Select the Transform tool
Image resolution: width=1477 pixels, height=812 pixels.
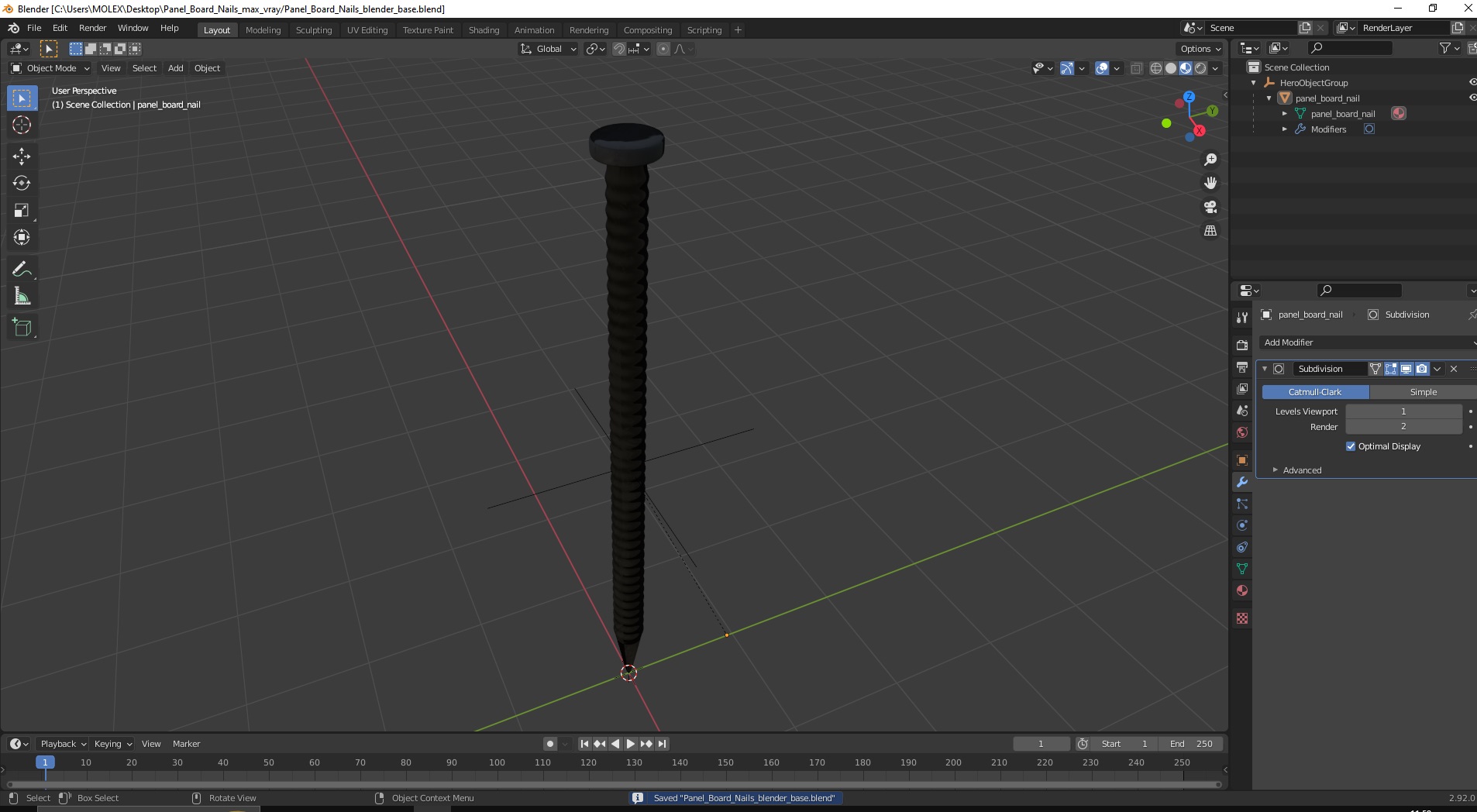22,237
